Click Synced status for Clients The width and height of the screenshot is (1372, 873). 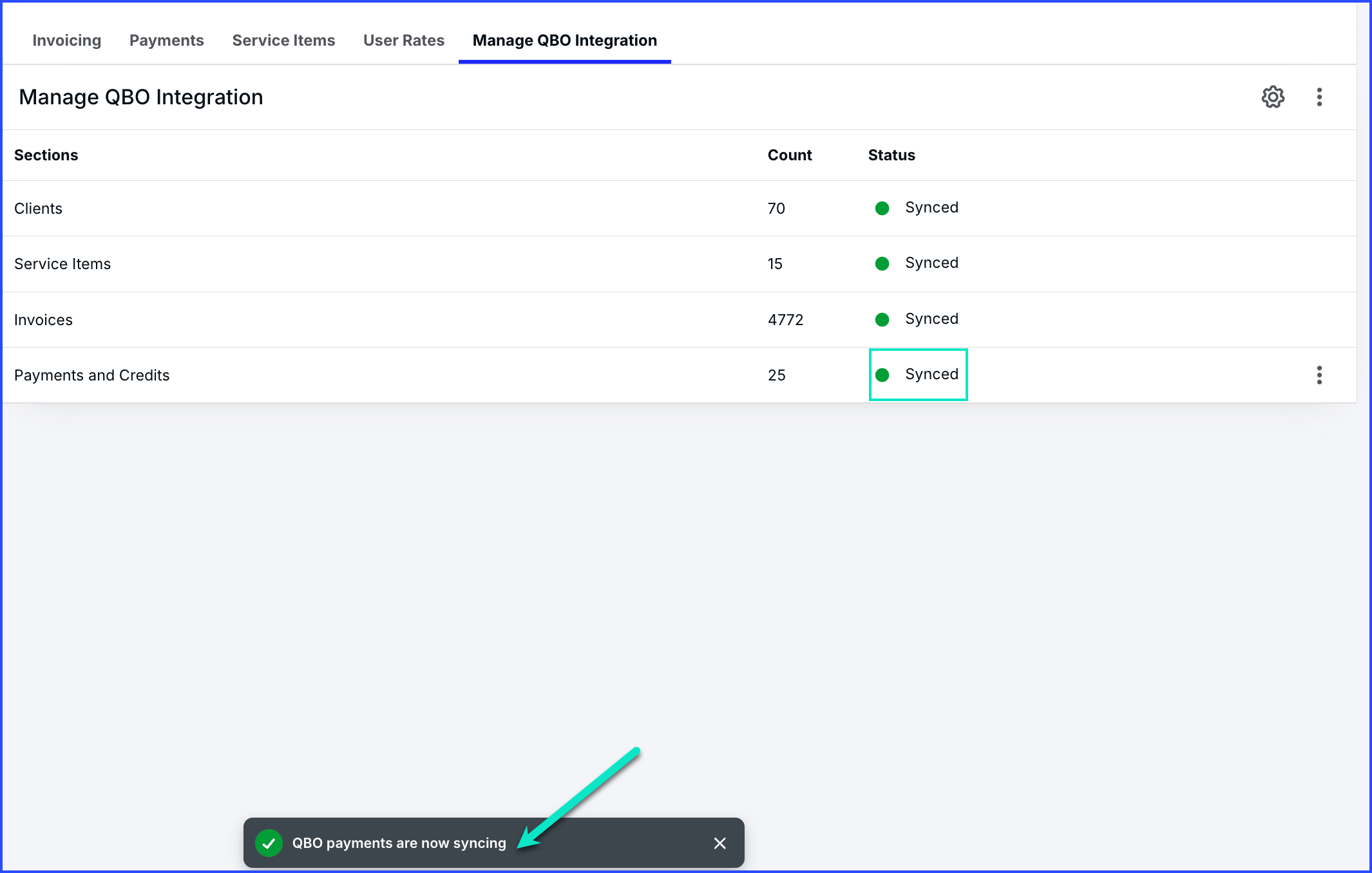coord(917,208)
